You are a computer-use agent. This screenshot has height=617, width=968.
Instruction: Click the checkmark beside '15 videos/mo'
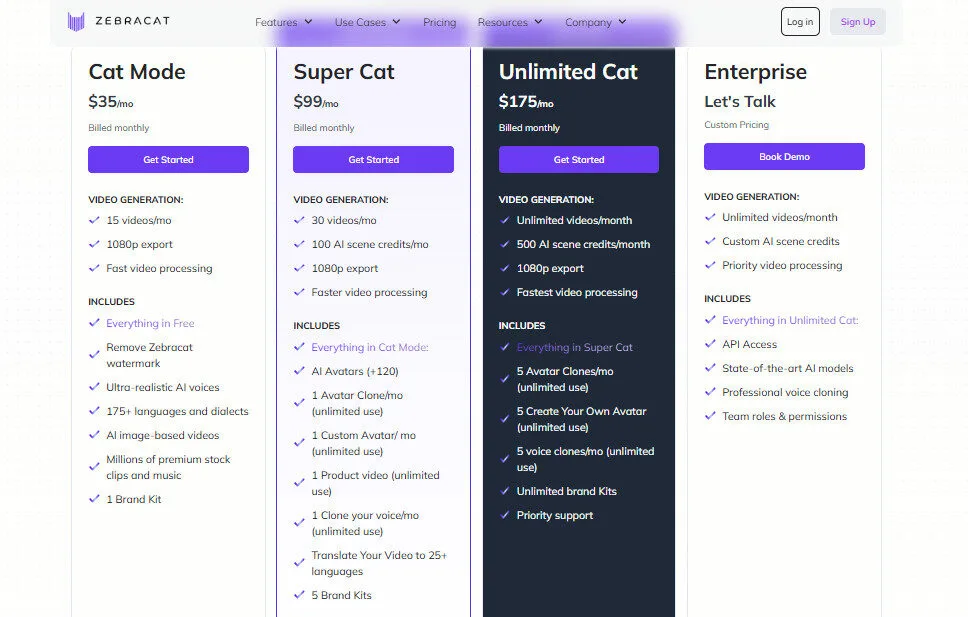tap(96, 220)
